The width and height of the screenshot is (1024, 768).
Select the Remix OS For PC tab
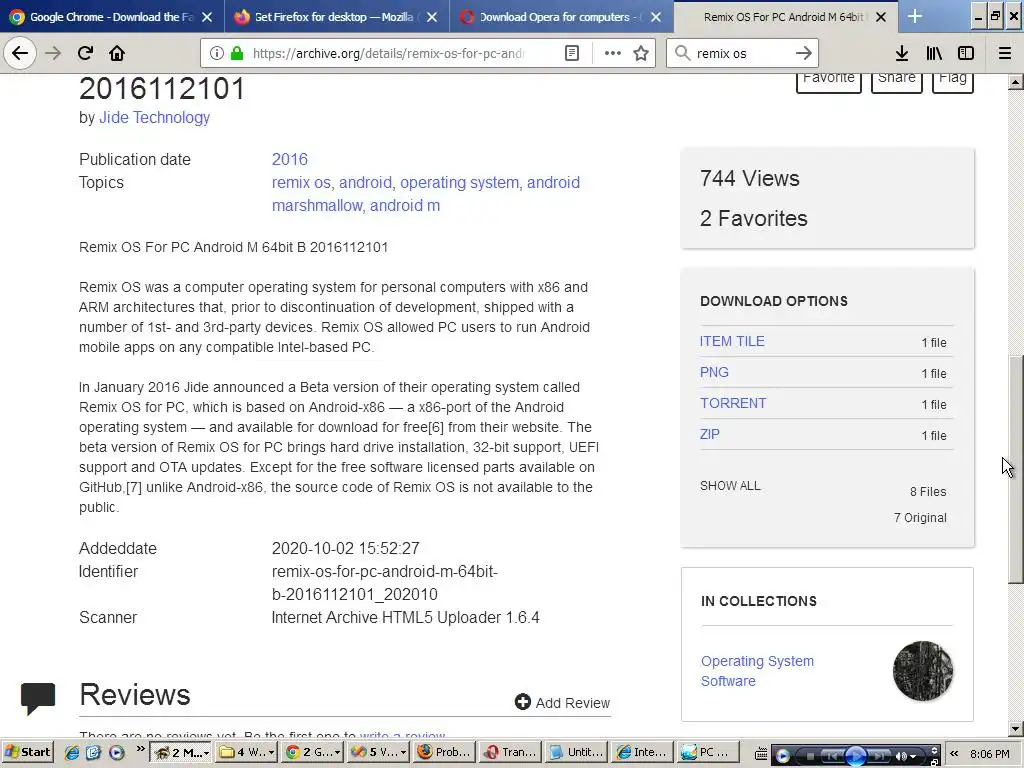[786, 17]
